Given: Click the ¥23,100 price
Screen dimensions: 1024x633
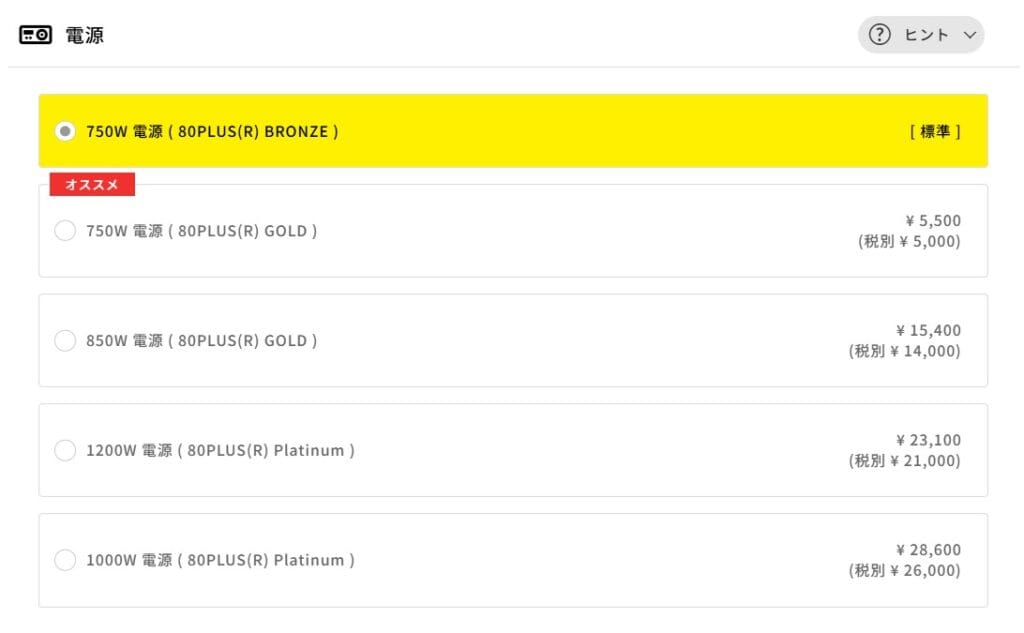Looking at the screenshot, I should [928, 440].
